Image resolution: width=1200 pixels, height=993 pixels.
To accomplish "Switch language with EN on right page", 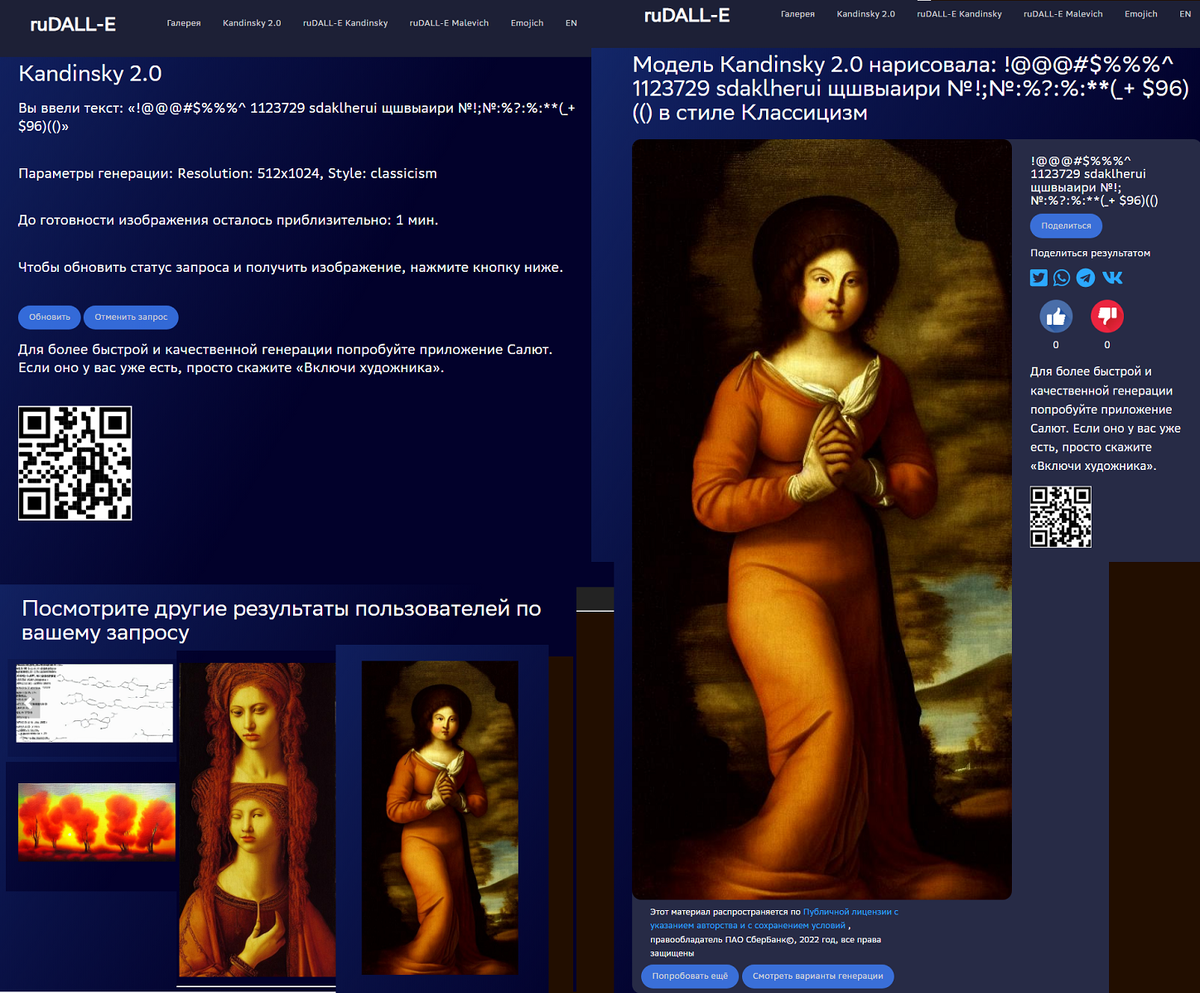I will pos(1185,14).
